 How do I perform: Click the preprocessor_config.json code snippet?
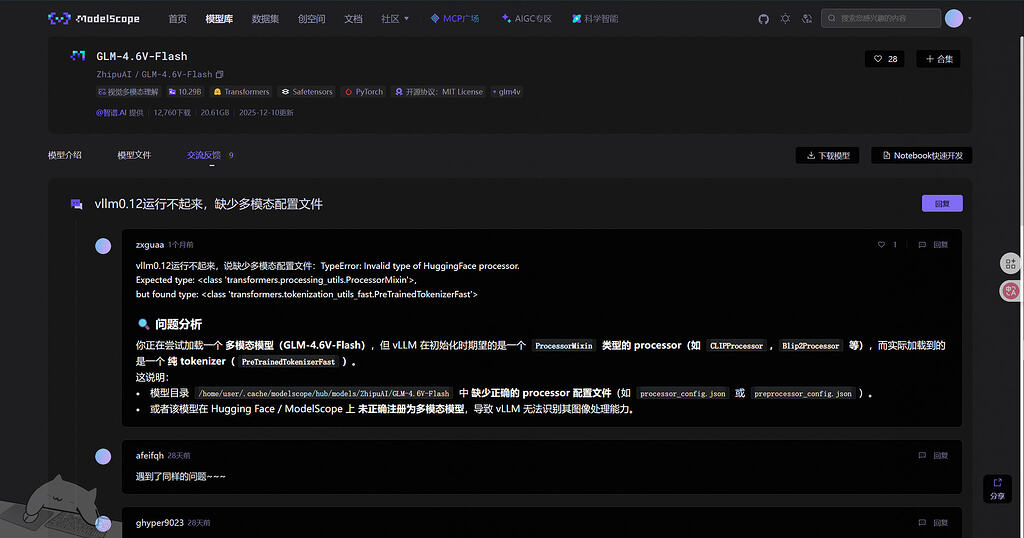803,394
